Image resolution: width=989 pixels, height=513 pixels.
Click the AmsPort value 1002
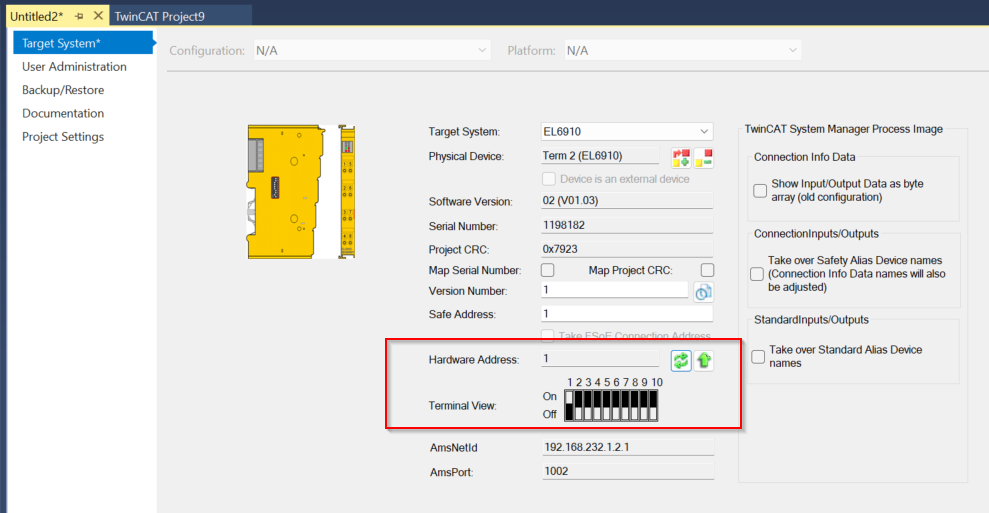pyautogui.click(x=628, y=471)
